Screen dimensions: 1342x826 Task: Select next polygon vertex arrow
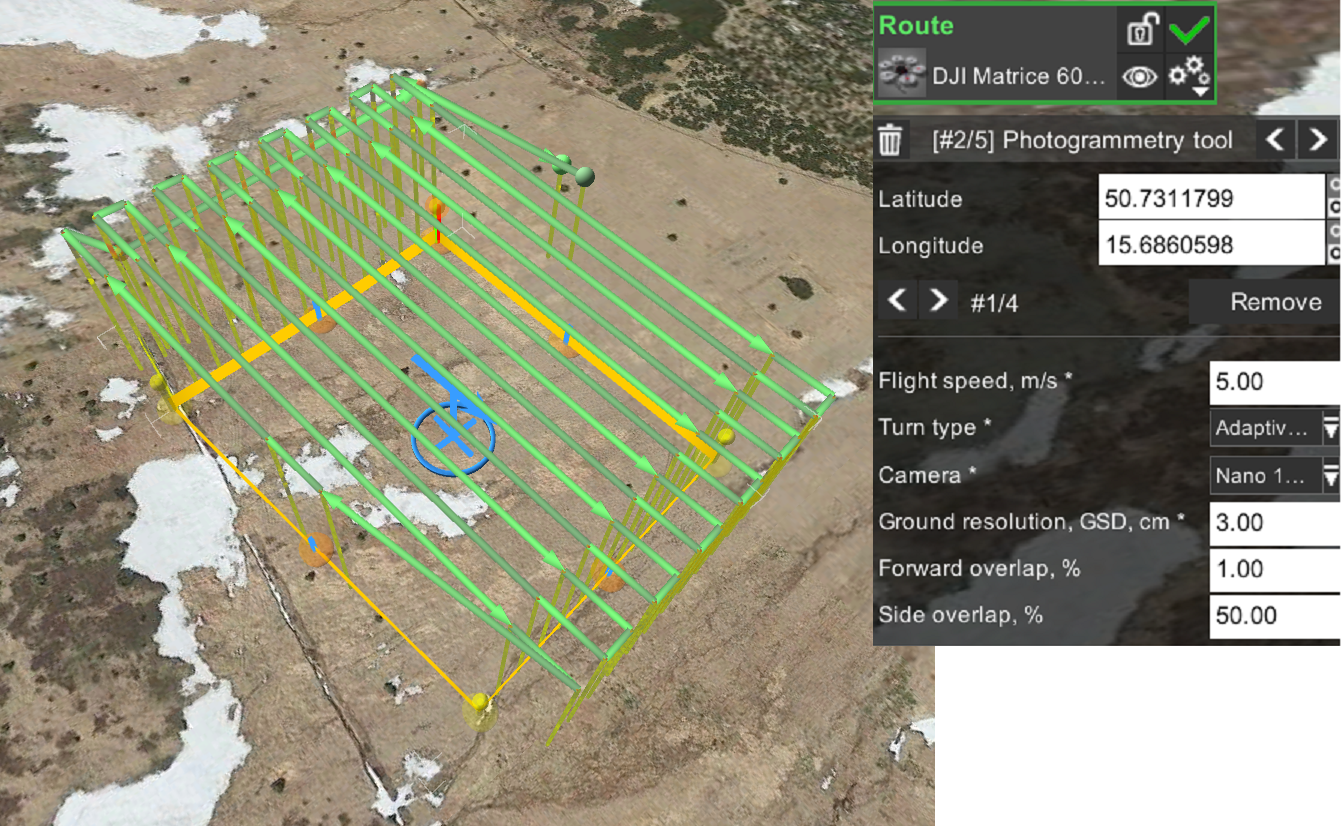coord(938,301)
